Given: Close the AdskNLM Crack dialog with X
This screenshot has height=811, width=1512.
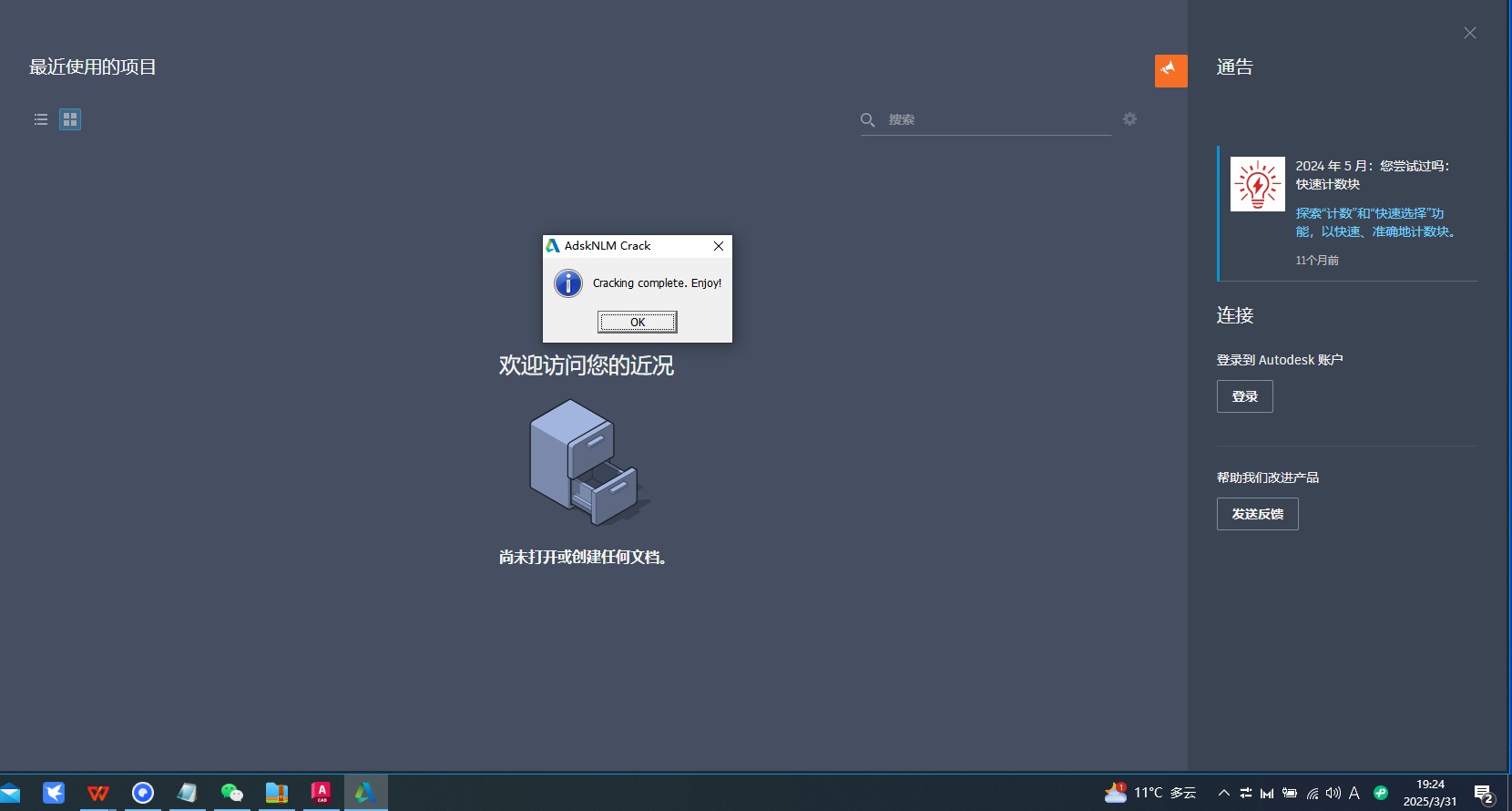Looking at the screenshot, I should 719,246.
